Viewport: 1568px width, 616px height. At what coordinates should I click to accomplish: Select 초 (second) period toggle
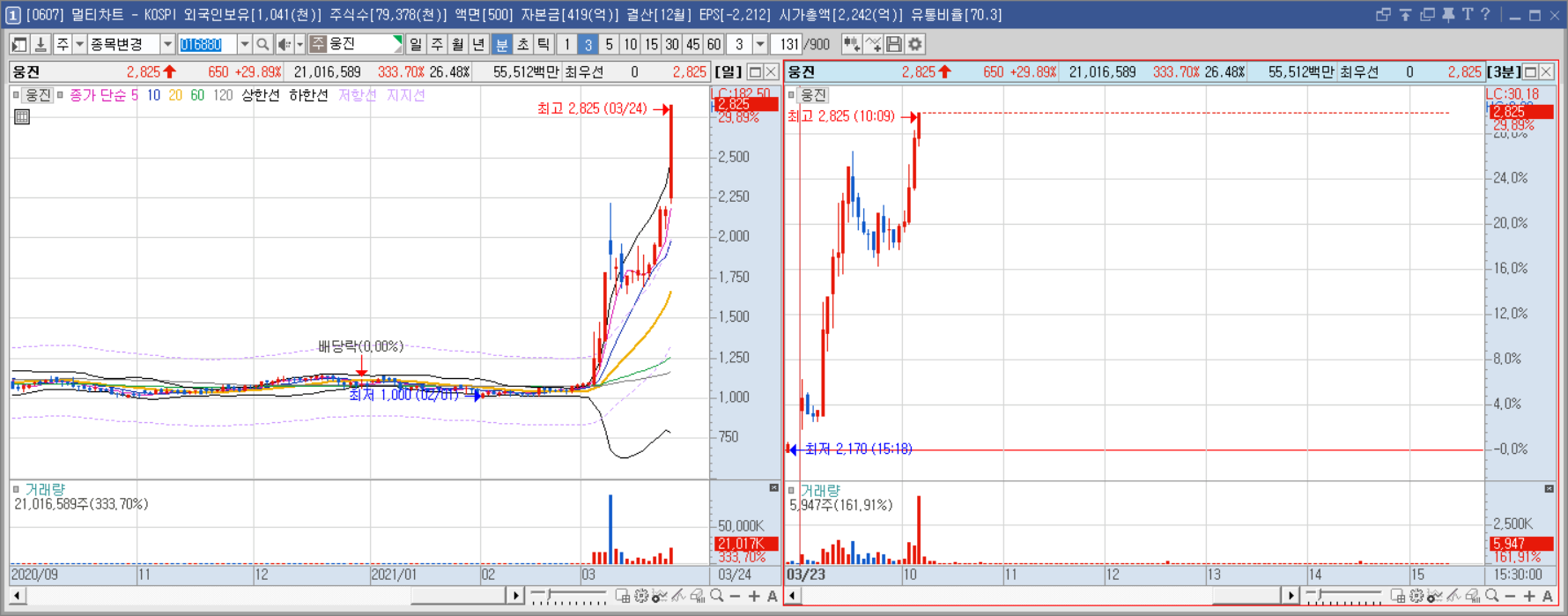point(522,44)
